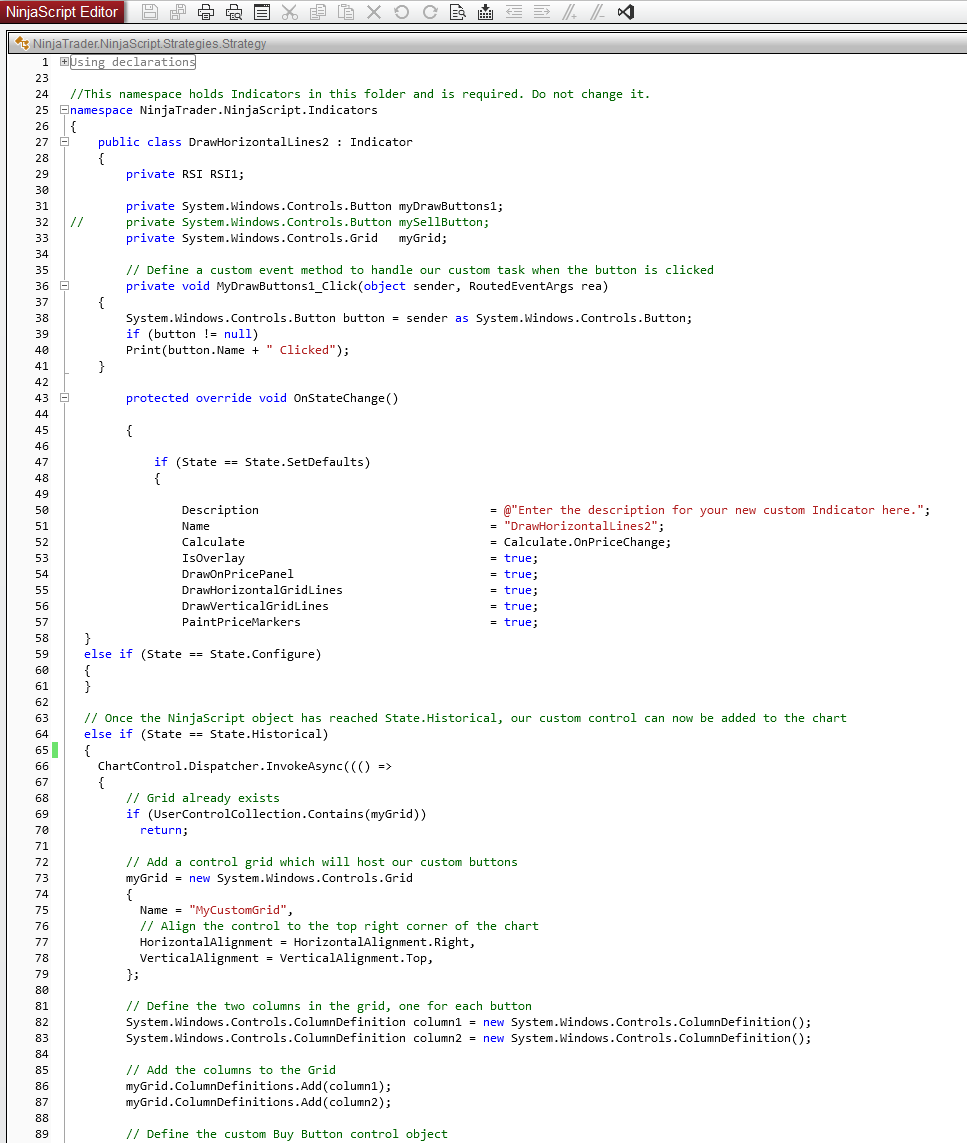Click the 'Define the custom Buy Button' comment
The width and height of the screenshot is (967, 1143).
(x=287, y=1135)
